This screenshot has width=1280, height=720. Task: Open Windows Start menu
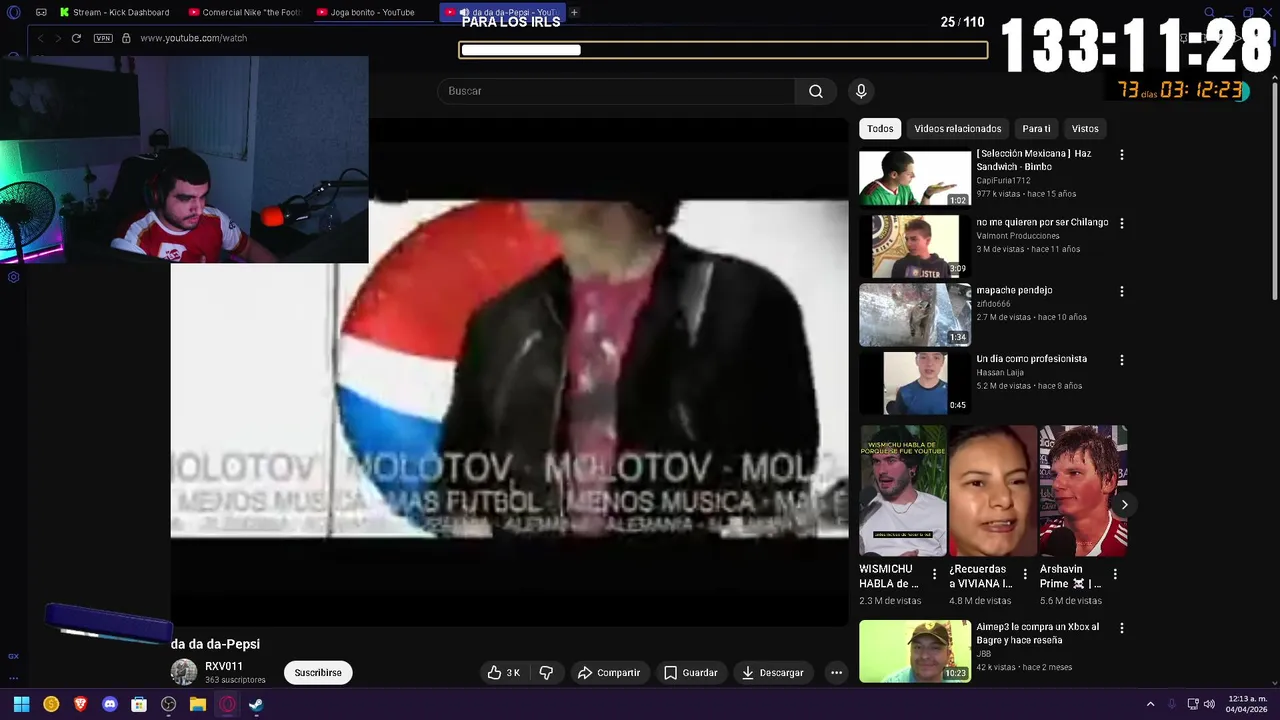point(21,704)
